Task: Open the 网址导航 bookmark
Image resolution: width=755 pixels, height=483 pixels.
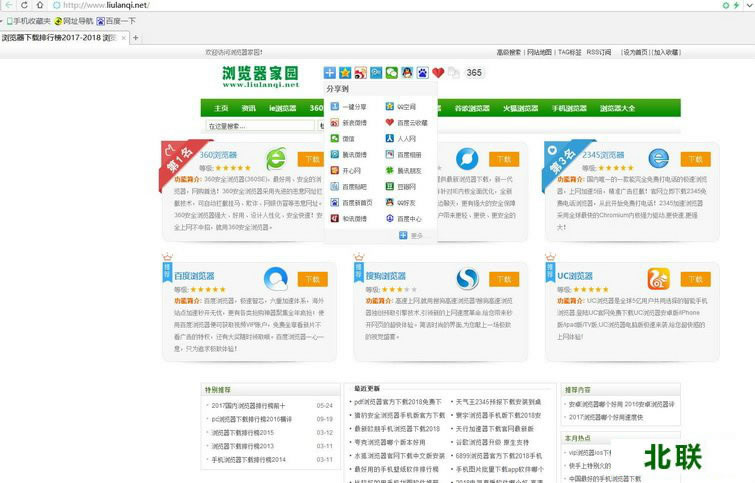Action: pyautogui.click(x=74, y=21)
